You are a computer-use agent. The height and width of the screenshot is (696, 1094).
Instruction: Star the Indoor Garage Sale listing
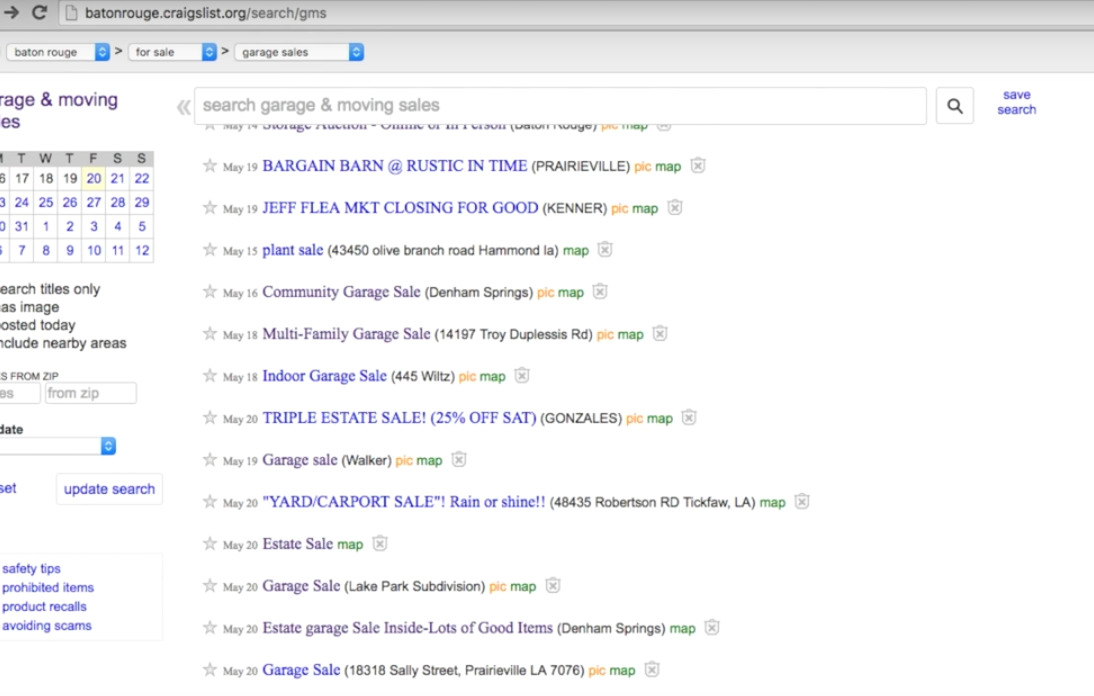[209, 376]
